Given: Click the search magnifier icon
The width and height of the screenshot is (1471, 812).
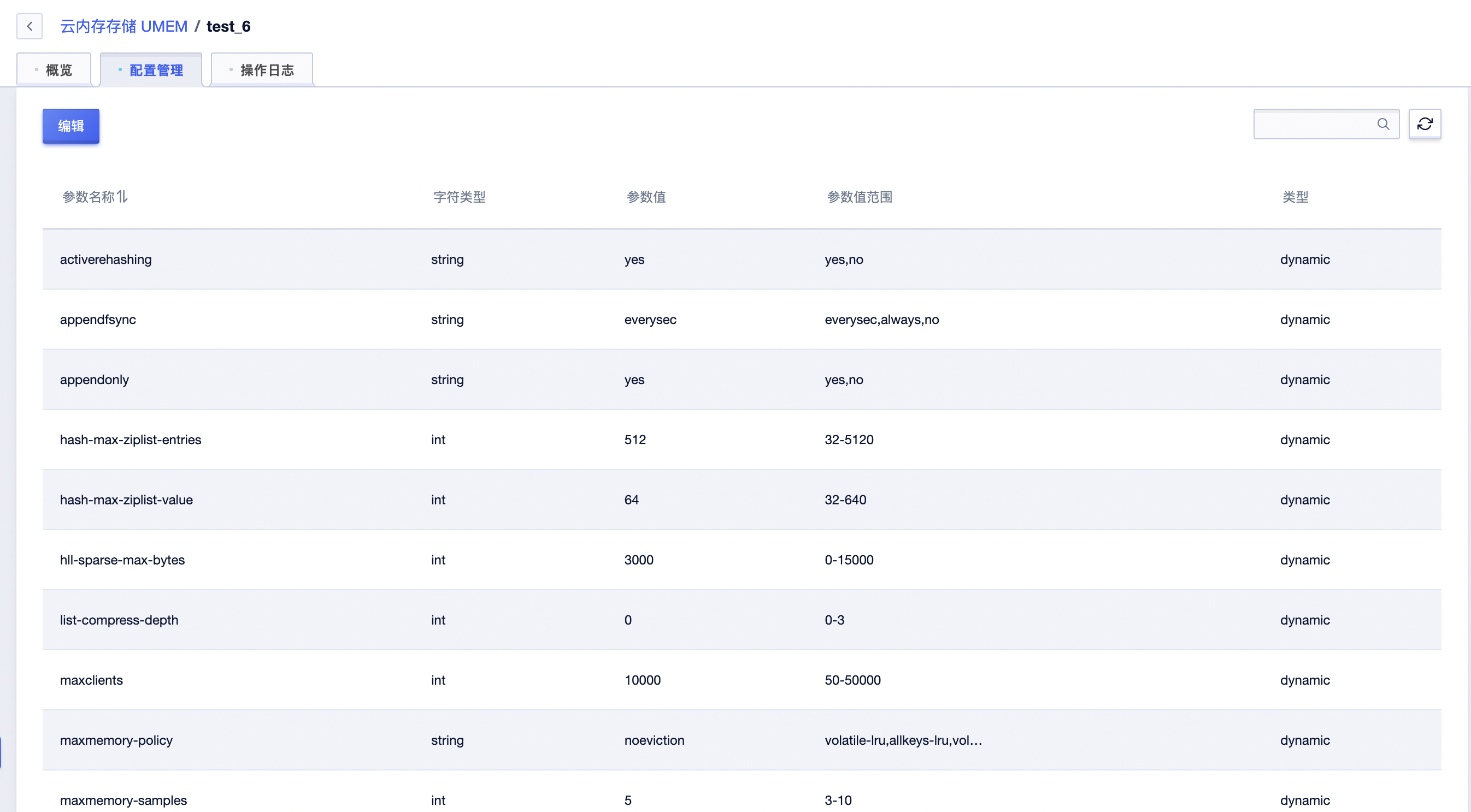Looking at the screenshot, I should click(1382, 124).
